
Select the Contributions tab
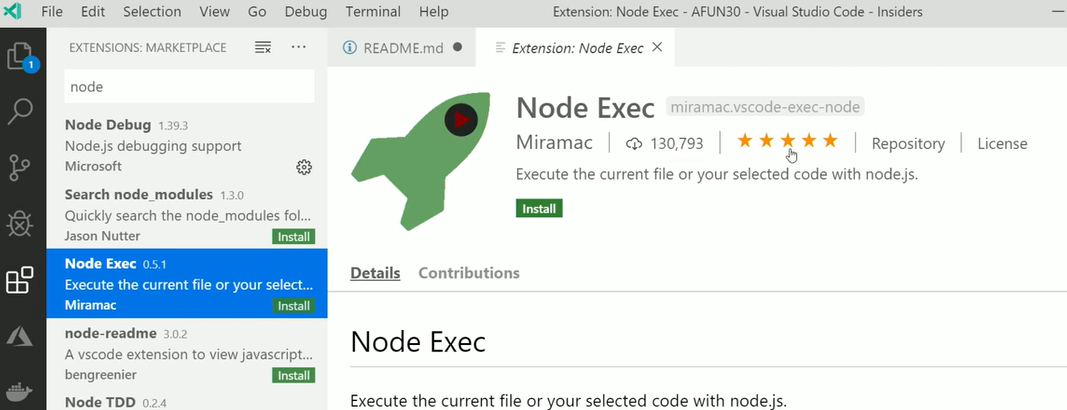pos(469,273)
